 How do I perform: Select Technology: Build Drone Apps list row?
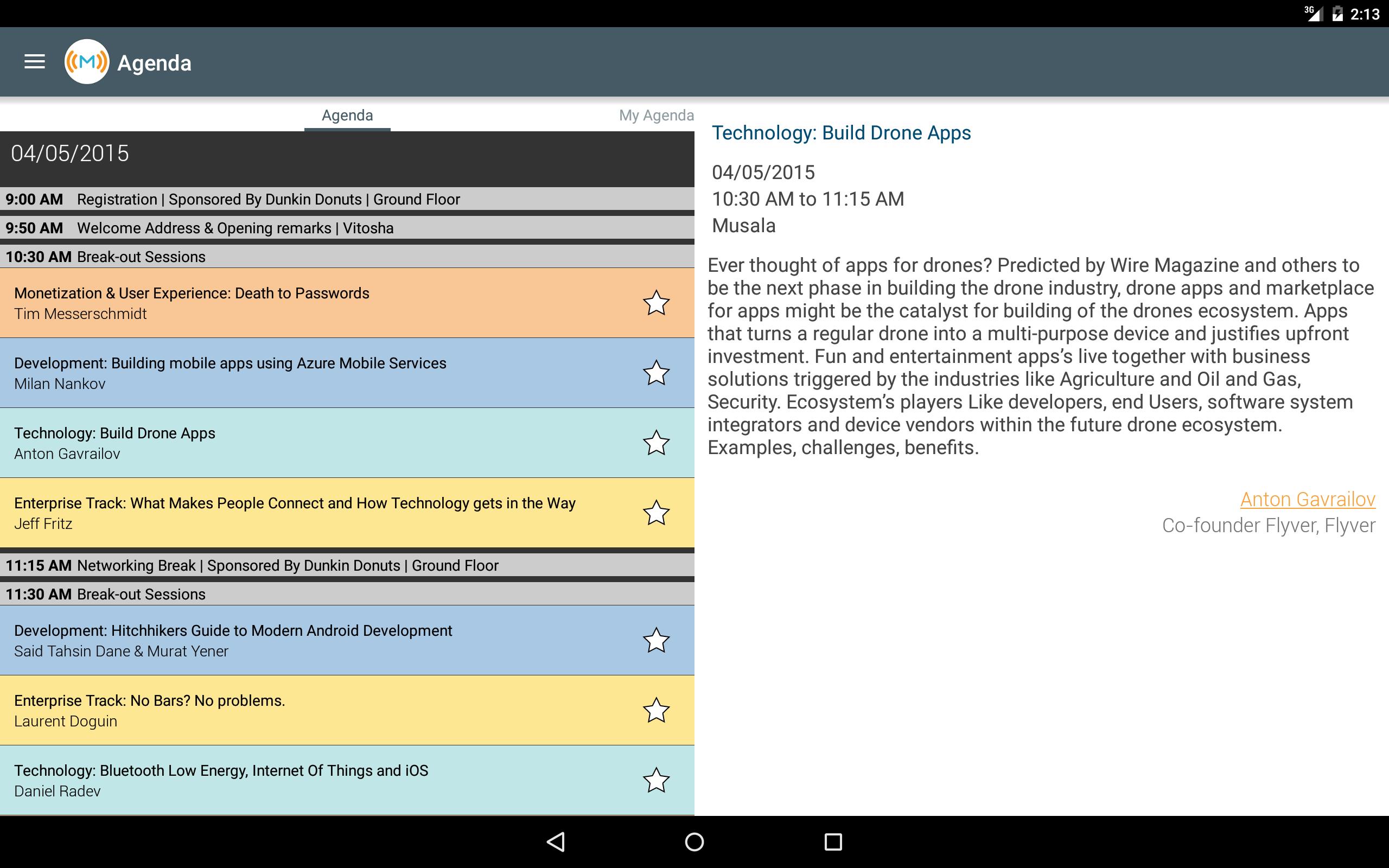click(x=347, y=443)
